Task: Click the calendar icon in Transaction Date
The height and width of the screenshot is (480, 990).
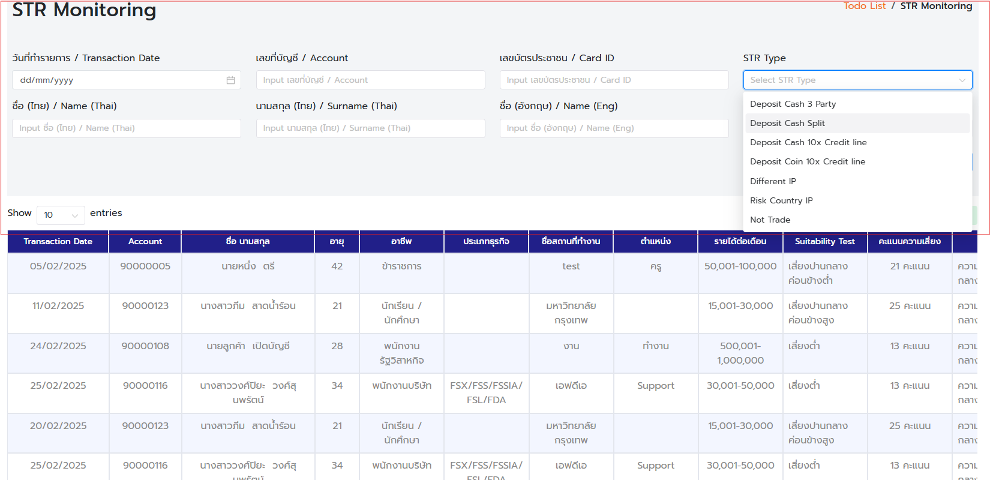Action: coord(230,80)
